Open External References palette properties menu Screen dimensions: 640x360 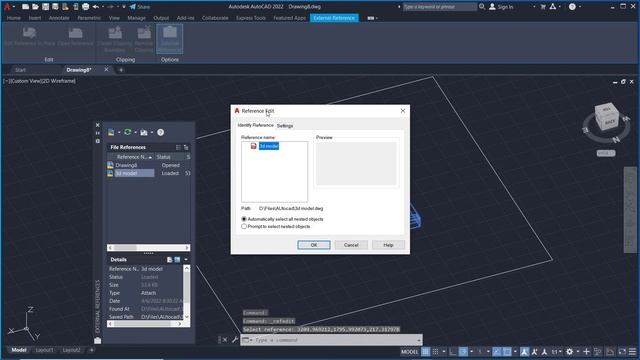coord(98,141)
